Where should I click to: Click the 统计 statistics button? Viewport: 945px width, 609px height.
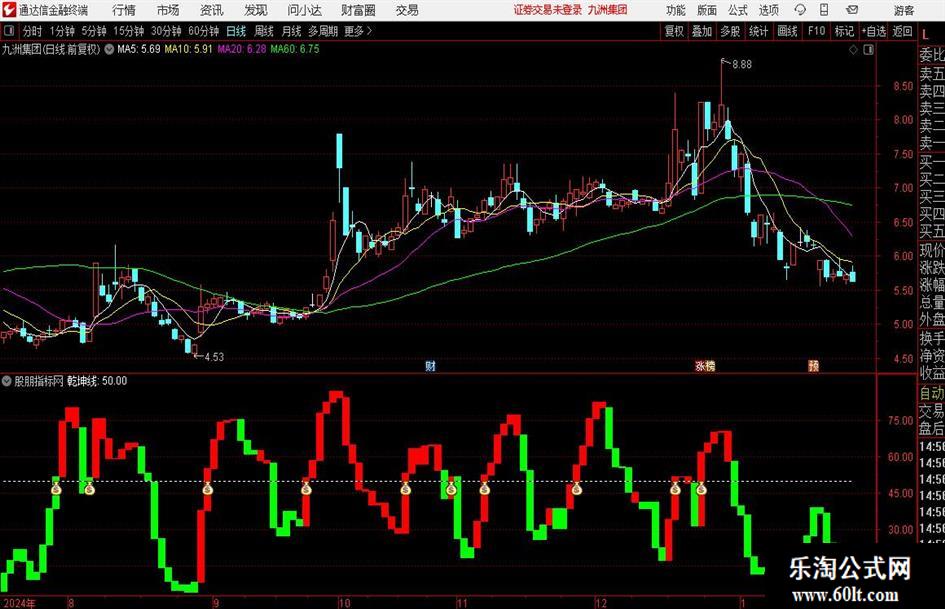point(758,31)
